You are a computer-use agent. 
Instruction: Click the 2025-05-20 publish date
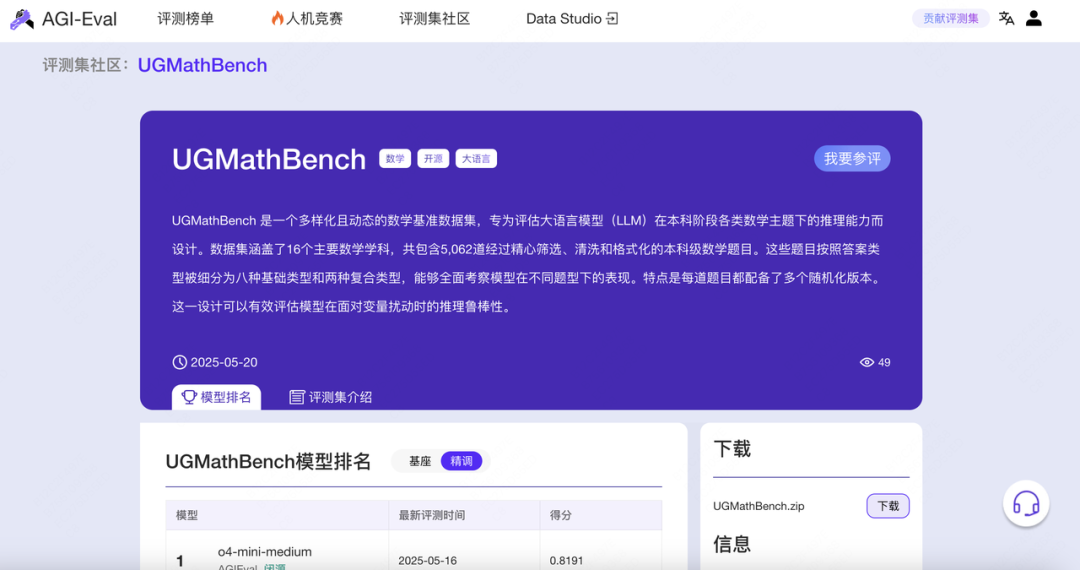[224, 362]
